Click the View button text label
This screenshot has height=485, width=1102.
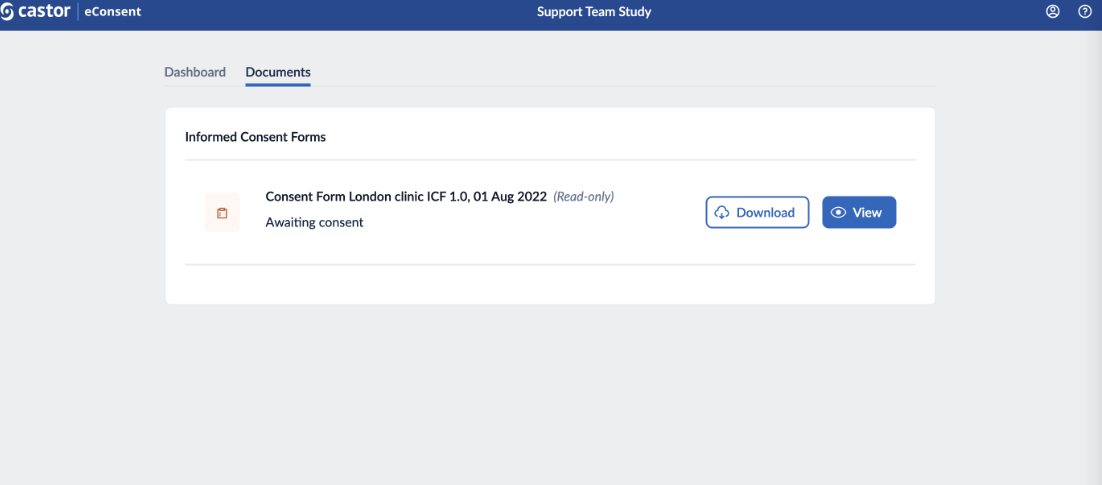(x=867, y=212)
